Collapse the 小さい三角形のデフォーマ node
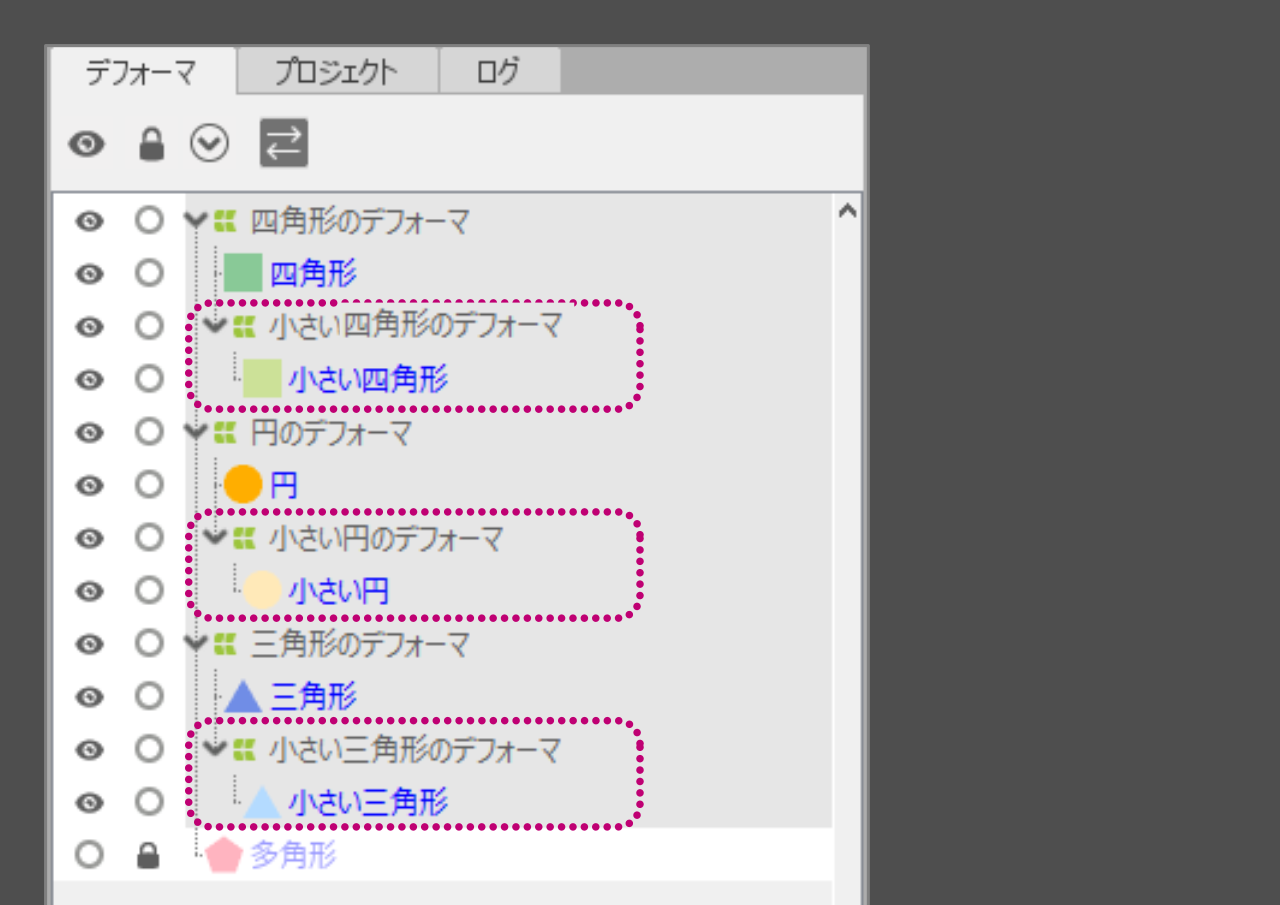 [x=216, y=749]
